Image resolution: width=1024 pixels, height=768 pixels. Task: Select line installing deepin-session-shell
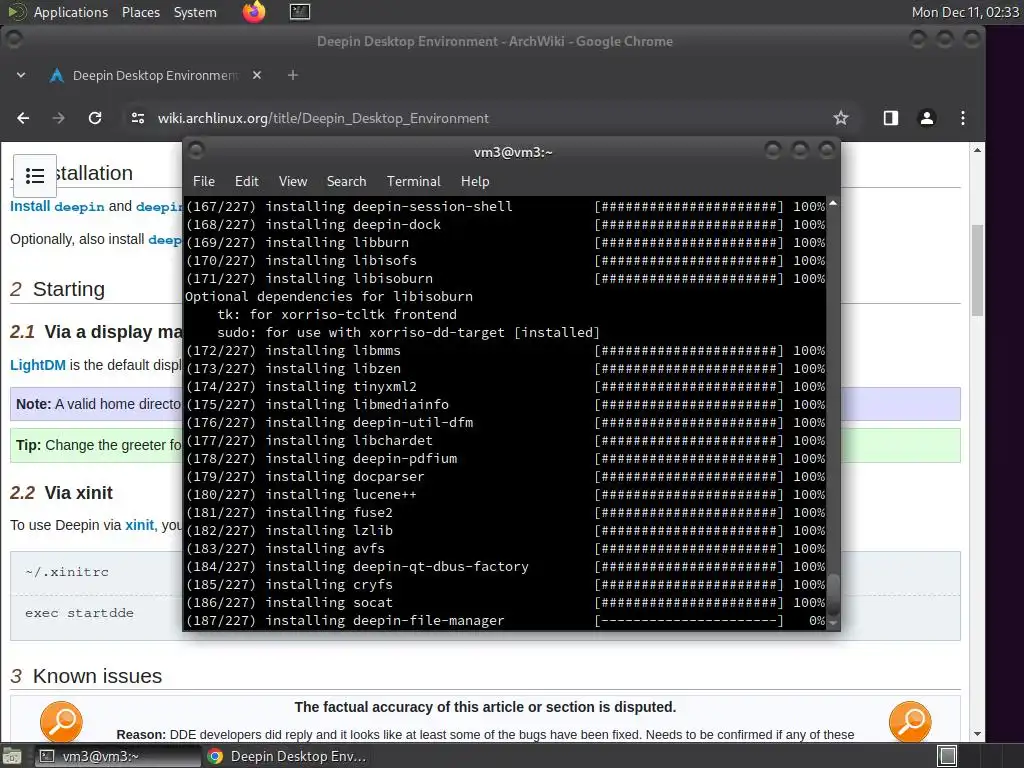point(505,206)
